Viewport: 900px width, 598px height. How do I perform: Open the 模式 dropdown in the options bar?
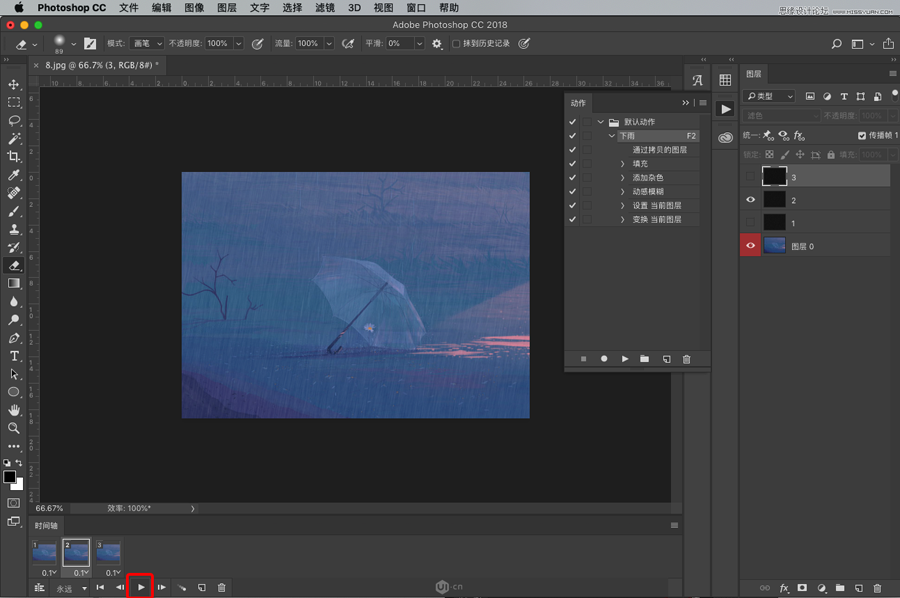(x=147, y=44)
